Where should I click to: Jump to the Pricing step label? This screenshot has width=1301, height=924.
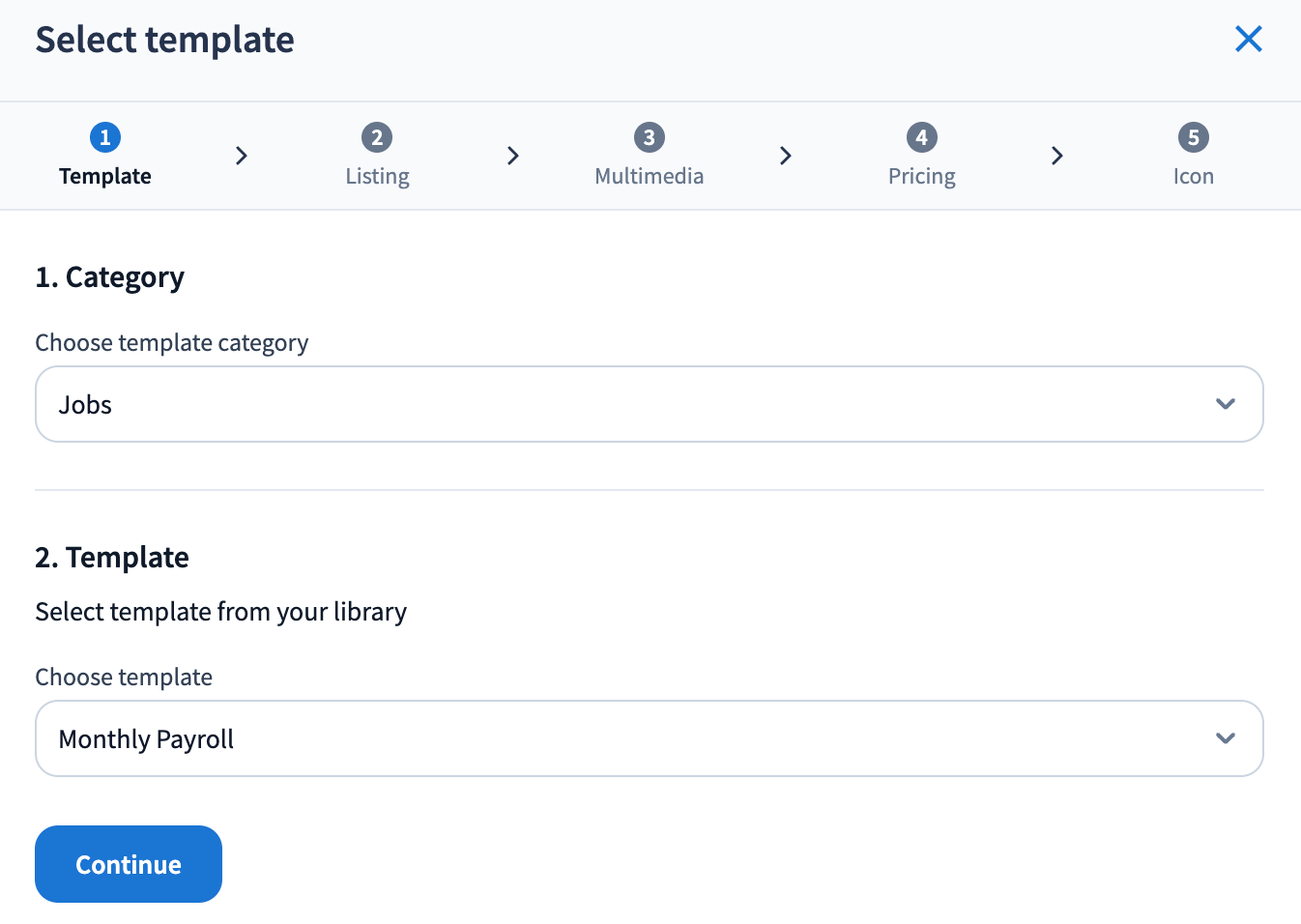[x=921, y=177]
